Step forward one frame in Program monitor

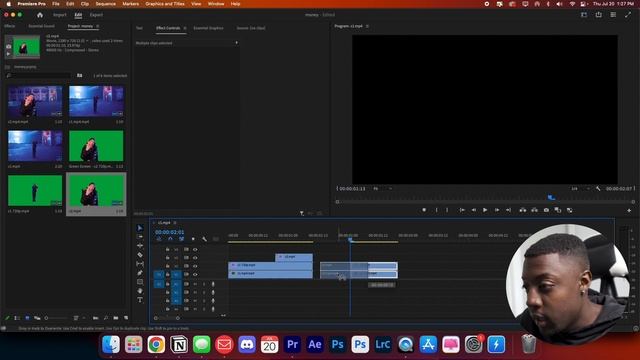497,210
